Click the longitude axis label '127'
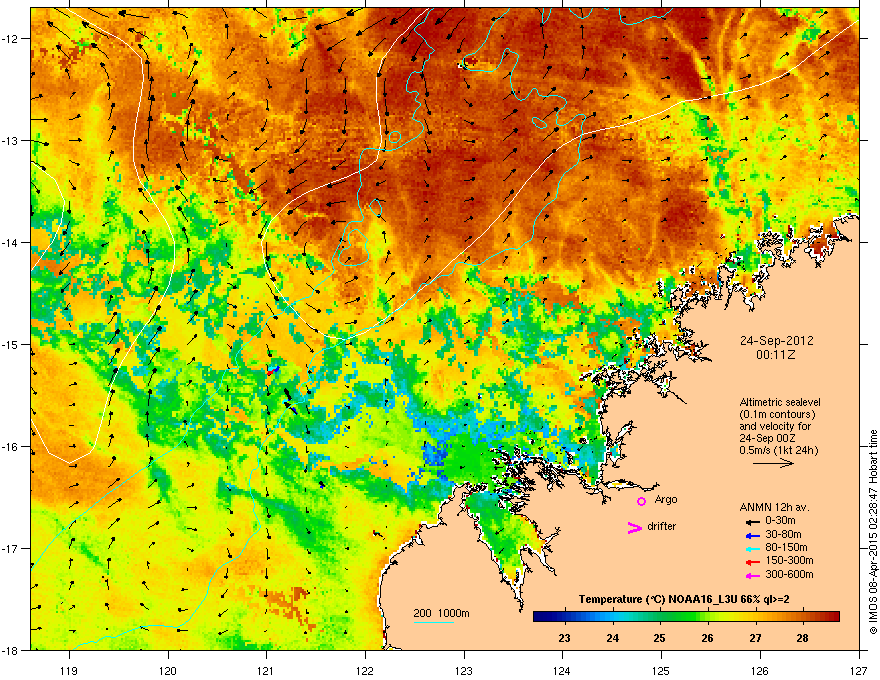 [x=859, y=671]
